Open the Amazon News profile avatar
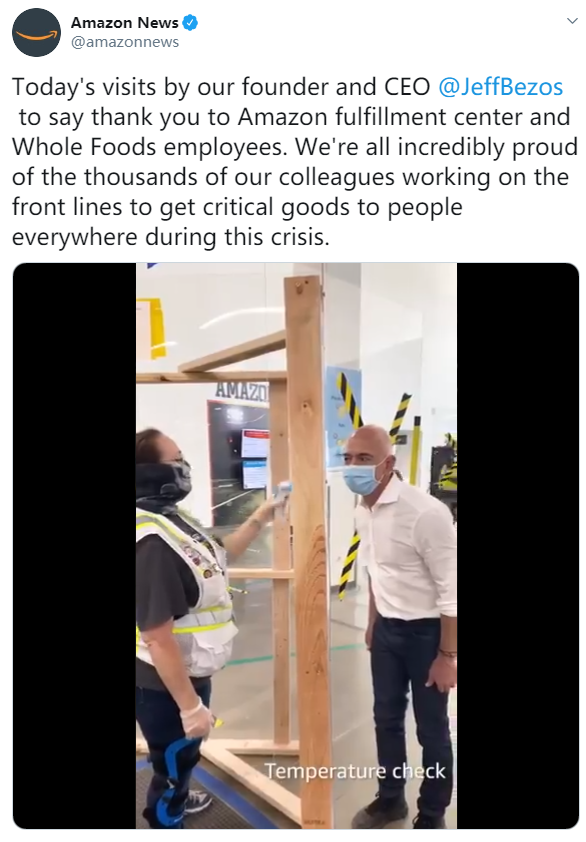This screenshot has height=842, width=586. pos(37,33)
